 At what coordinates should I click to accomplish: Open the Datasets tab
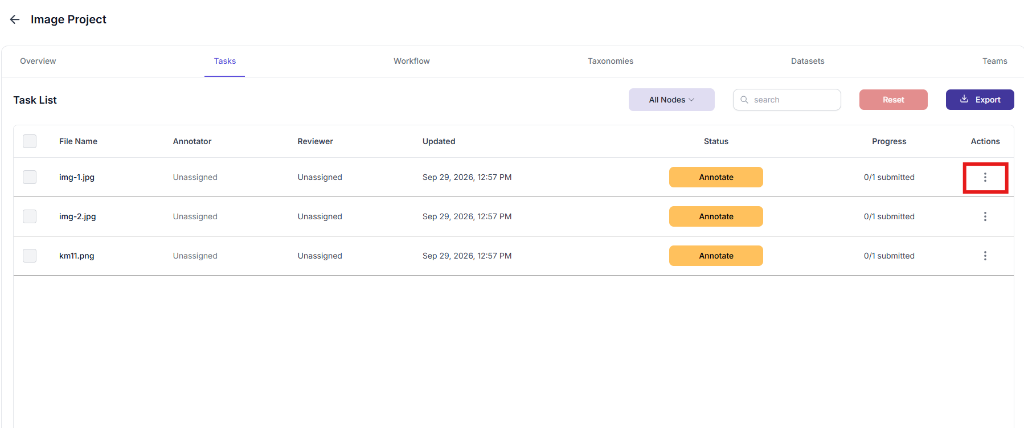point(807,61)
